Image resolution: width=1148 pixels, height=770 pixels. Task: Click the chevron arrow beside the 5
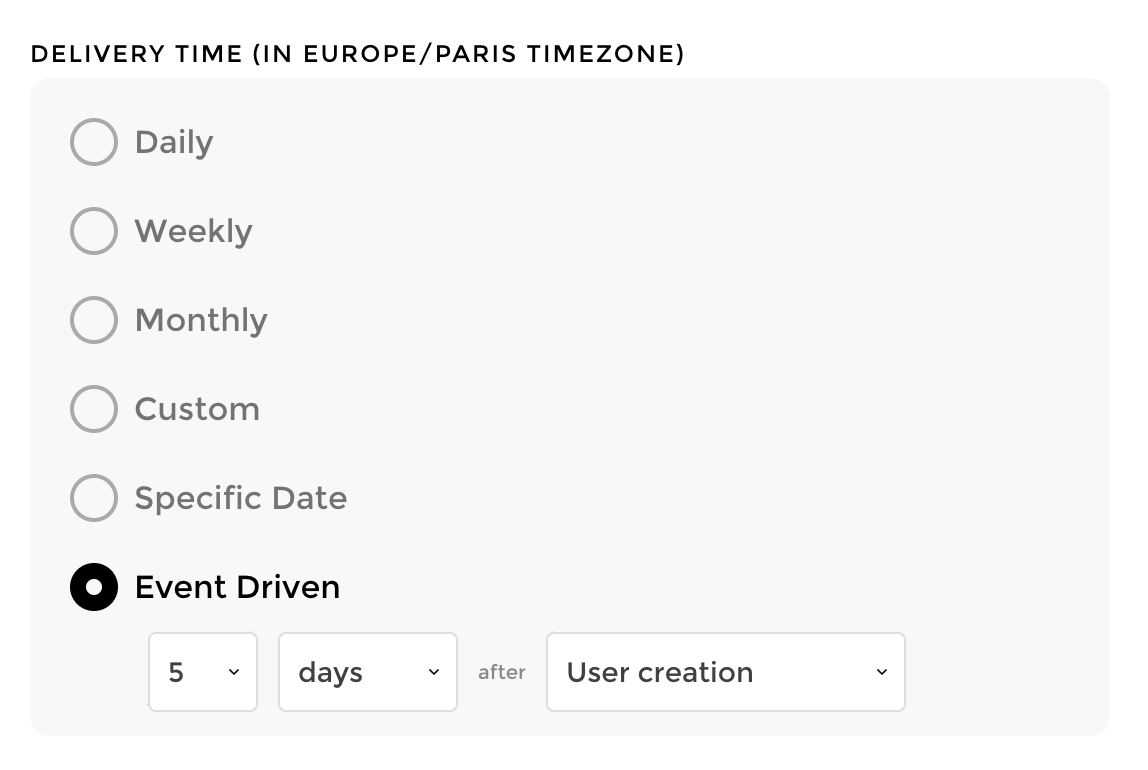click(x=234, y=672)
